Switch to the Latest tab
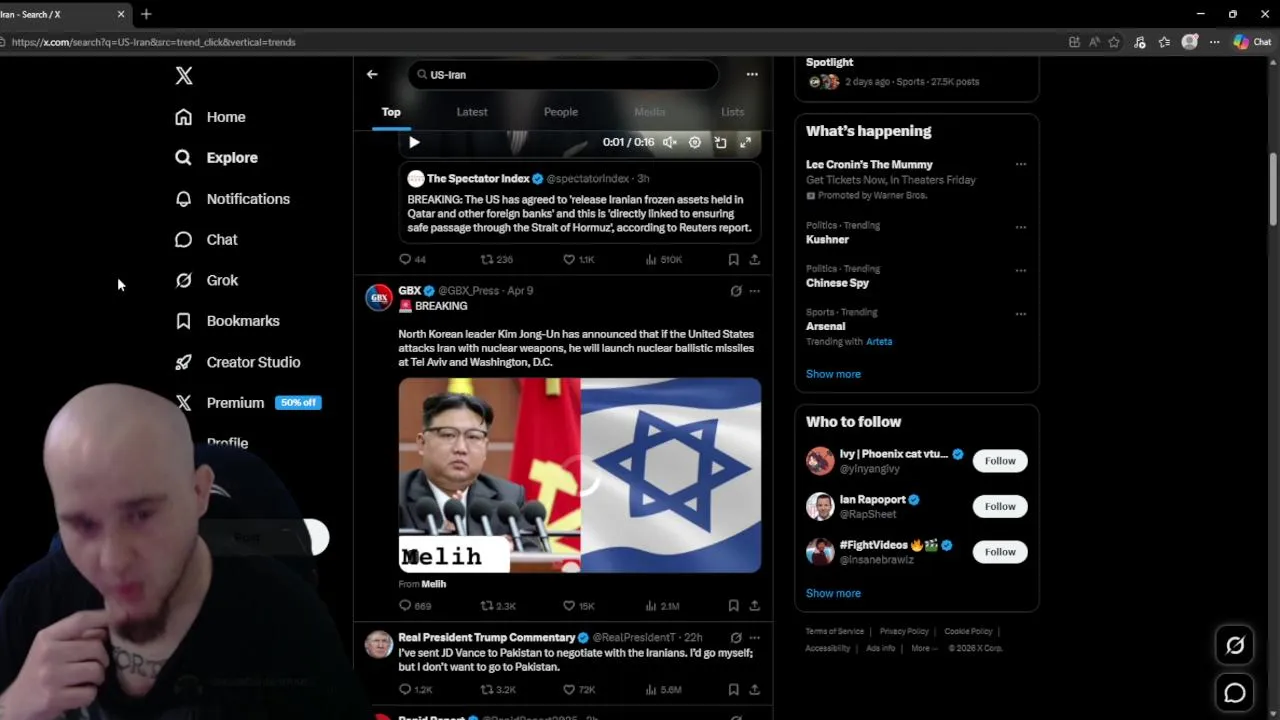The height and width of the screenshot is (720, 1280). pyautogui.click(x=472, y=112)
